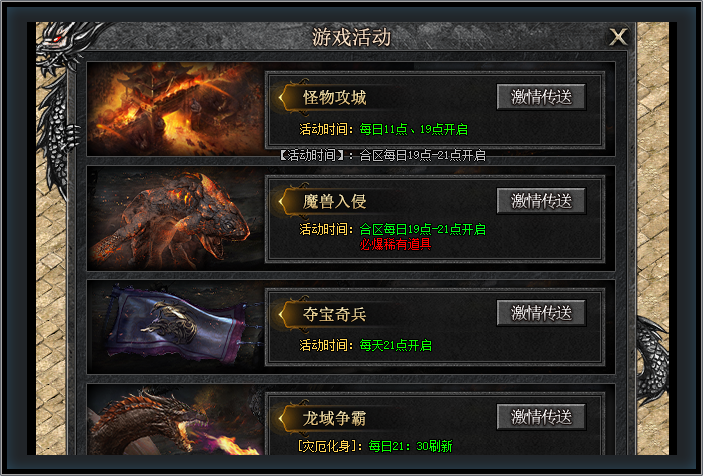Select the fire dragon 龙域争霸 thumbnail
Screen dimensions: 703x476
point(176,420)
